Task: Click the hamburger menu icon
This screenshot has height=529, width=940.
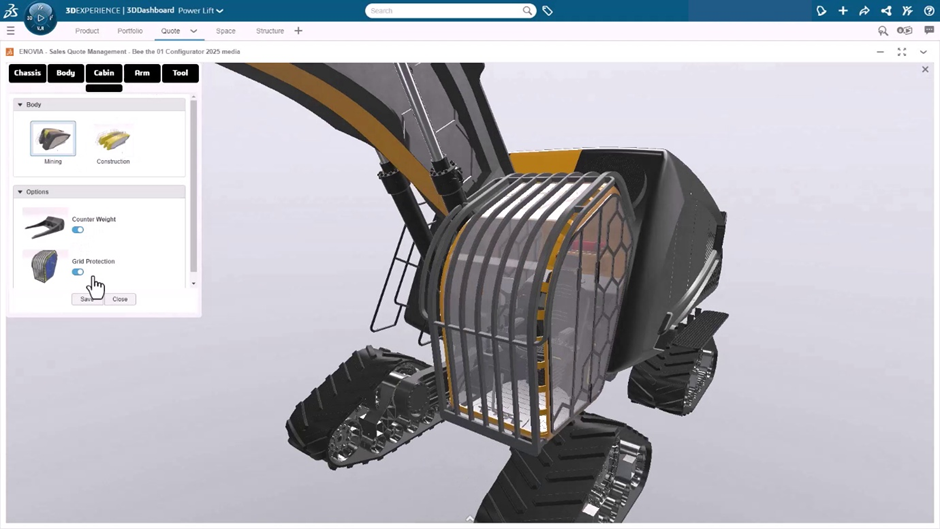Action: [11, 31]
